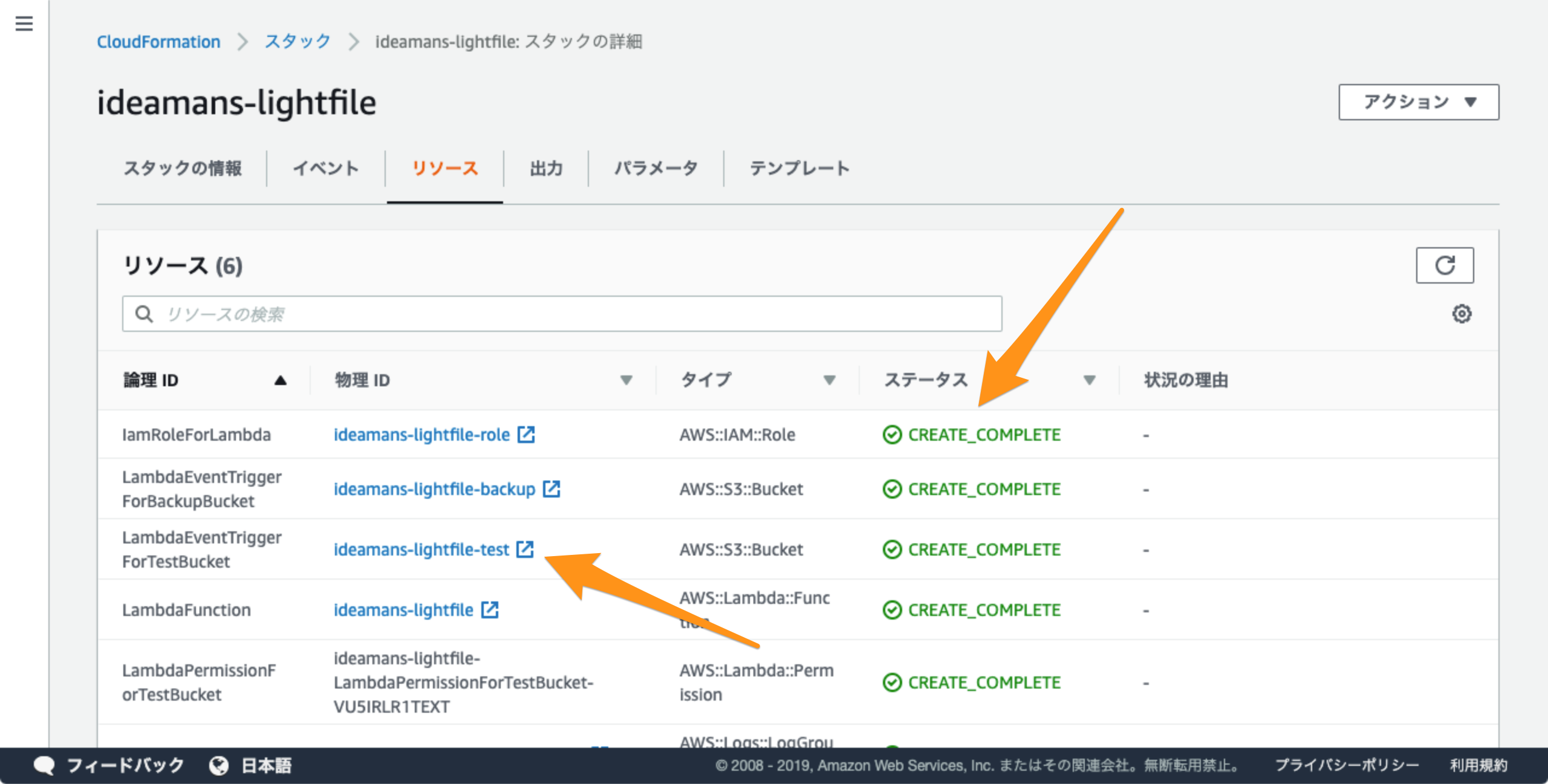Switch to パラメータ tab
This screenshot has height=784, width=1548.
click(656, 168)
